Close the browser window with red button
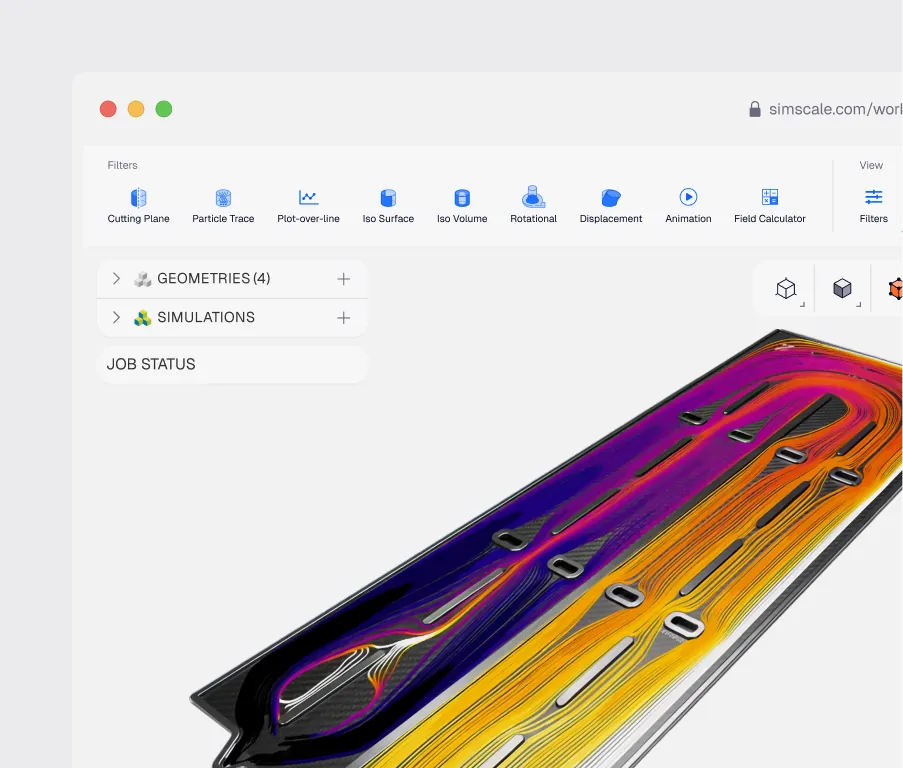This screenshot has width=903, height=768. 108,109
